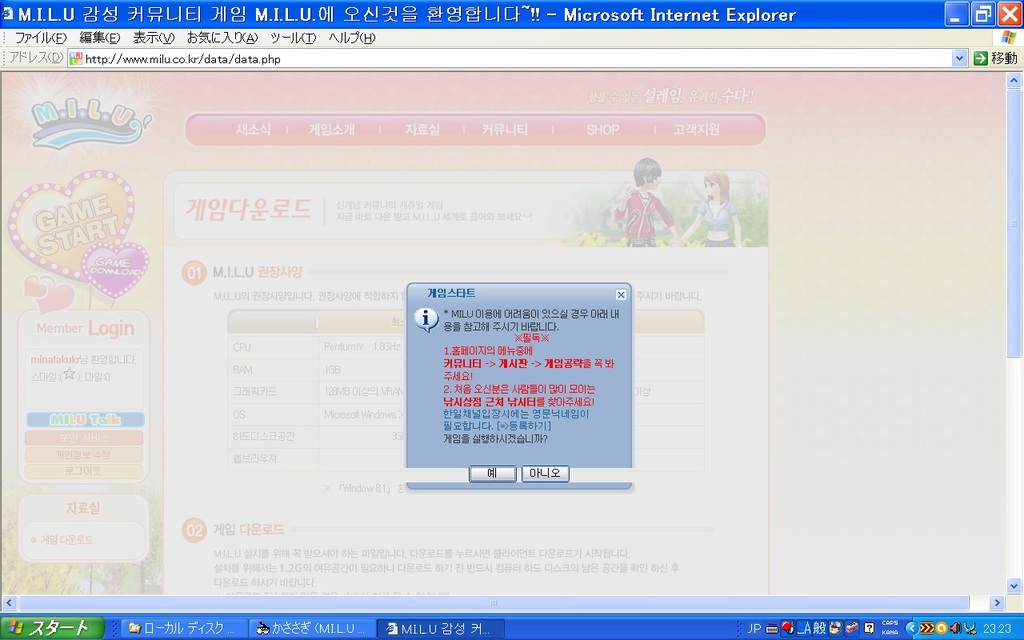Click the red IME pad icon
This screenshot has height=640, width=1024.
(x=788, y=628)
